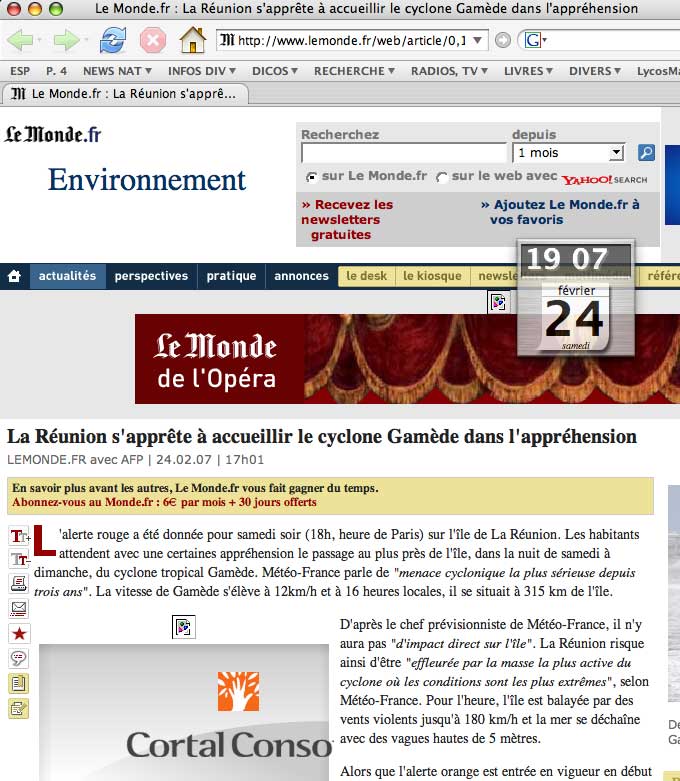Focus the Recherchez search input field

(x=404, y=152)
